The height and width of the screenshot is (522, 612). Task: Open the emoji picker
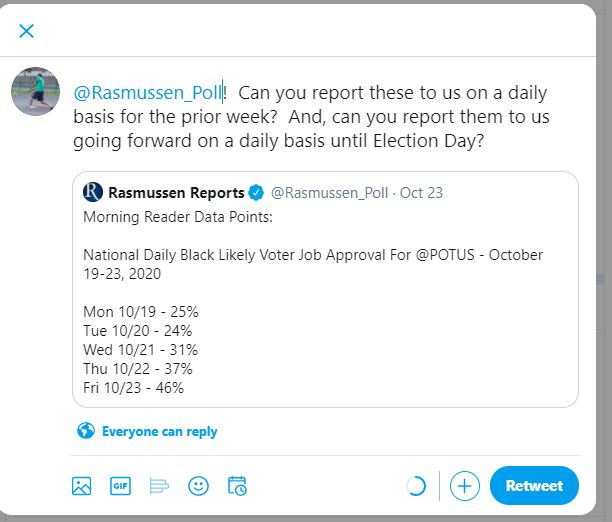click(x=198, y=486)
